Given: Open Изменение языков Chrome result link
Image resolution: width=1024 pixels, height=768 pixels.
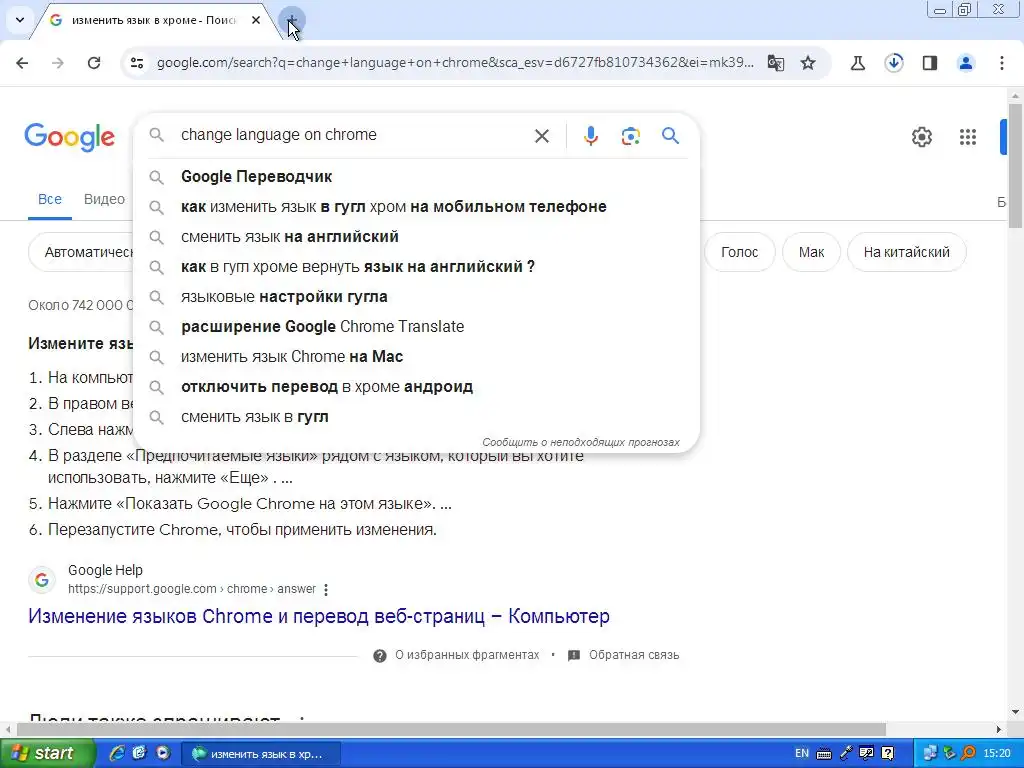Looking at the screenshot, I should click(319, 616).
